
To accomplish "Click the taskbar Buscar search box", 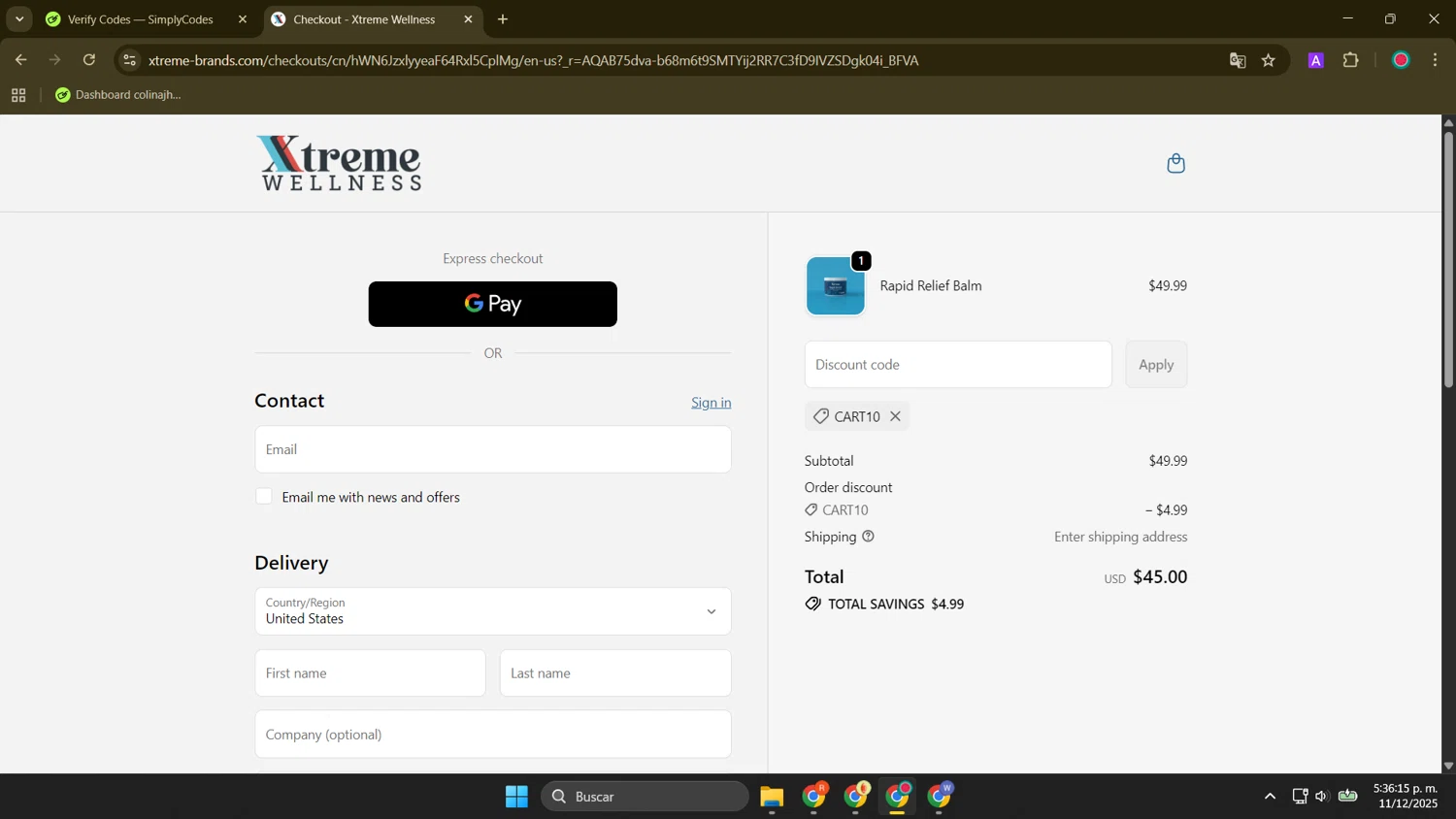I will [645, 797].
